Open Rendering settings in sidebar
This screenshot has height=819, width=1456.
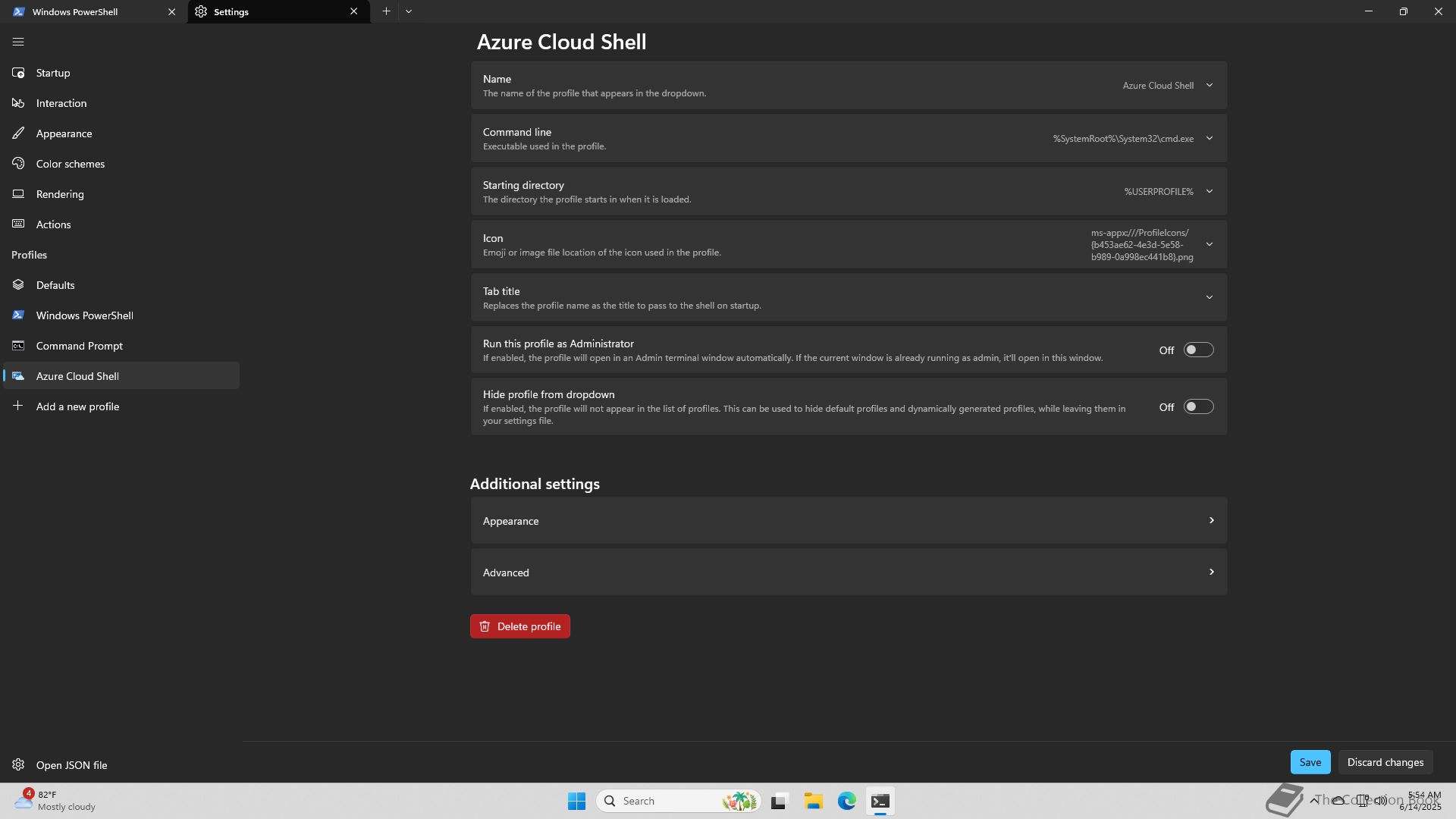[59, 194]
